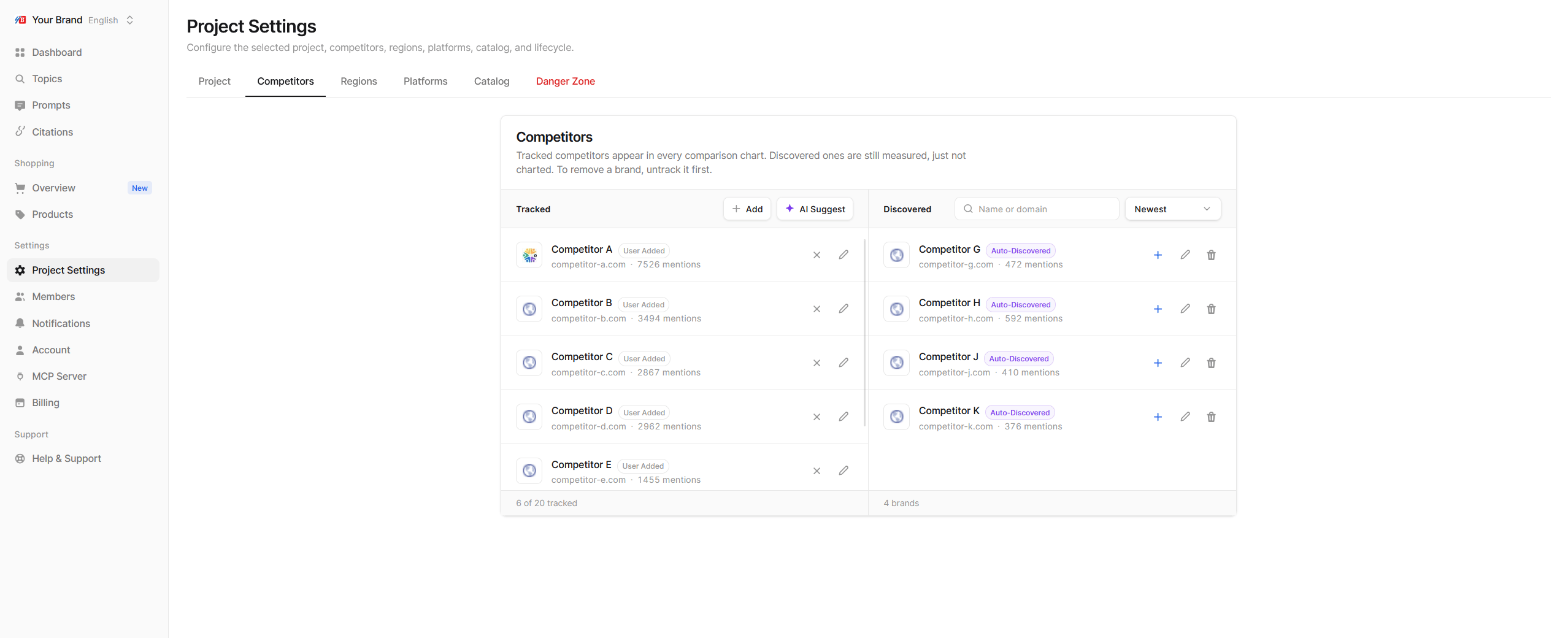Edit Competitor H using the pencil icon
This screenshot has height=638, width=1568.
1185,309
